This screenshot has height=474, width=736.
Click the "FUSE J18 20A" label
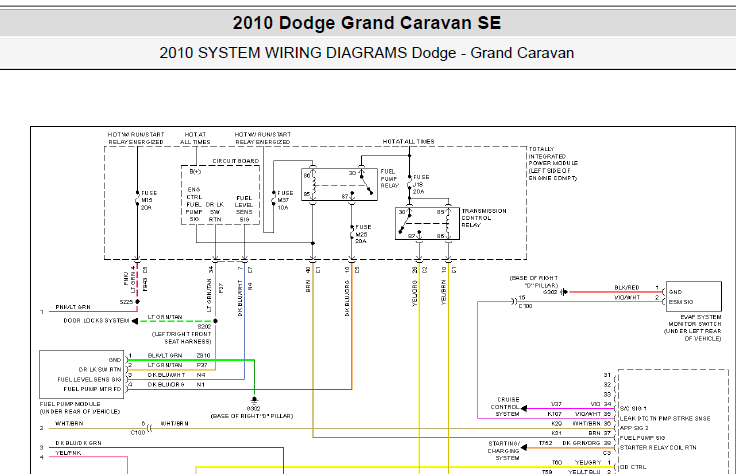tap(421, 184)
